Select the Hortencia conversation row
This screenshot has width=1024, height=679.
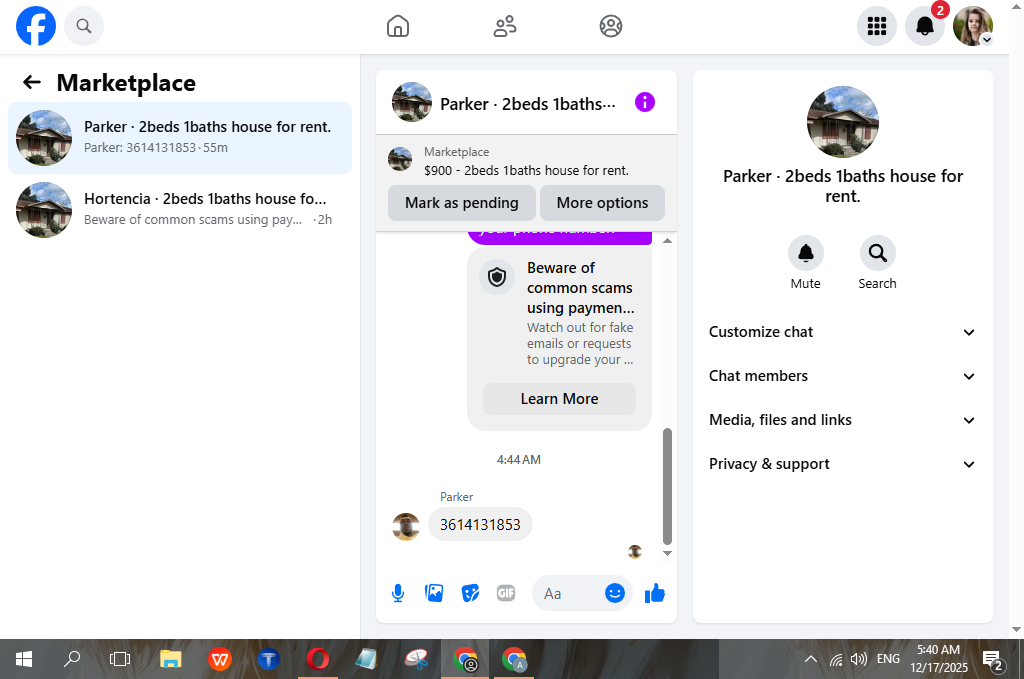[180, 210]
